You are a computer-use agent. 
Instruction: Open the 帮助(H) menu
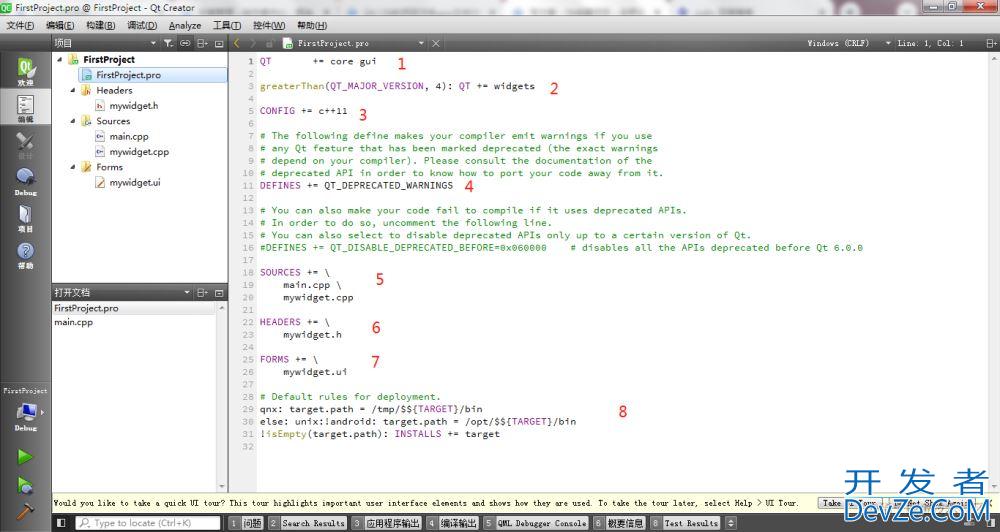[x=312, y=26]
